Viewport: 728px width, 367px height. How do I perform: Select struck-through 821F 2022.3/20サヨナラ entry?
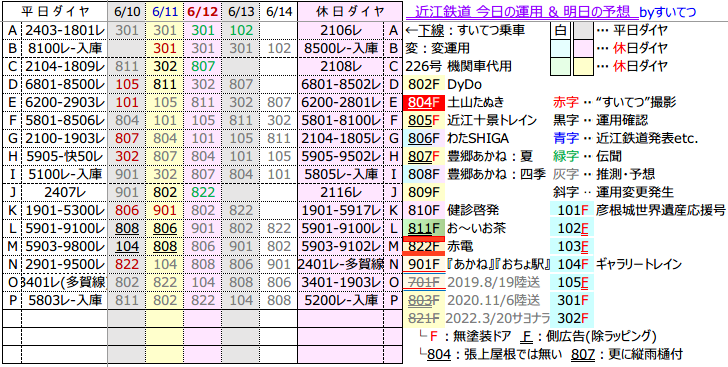point(477,318)
